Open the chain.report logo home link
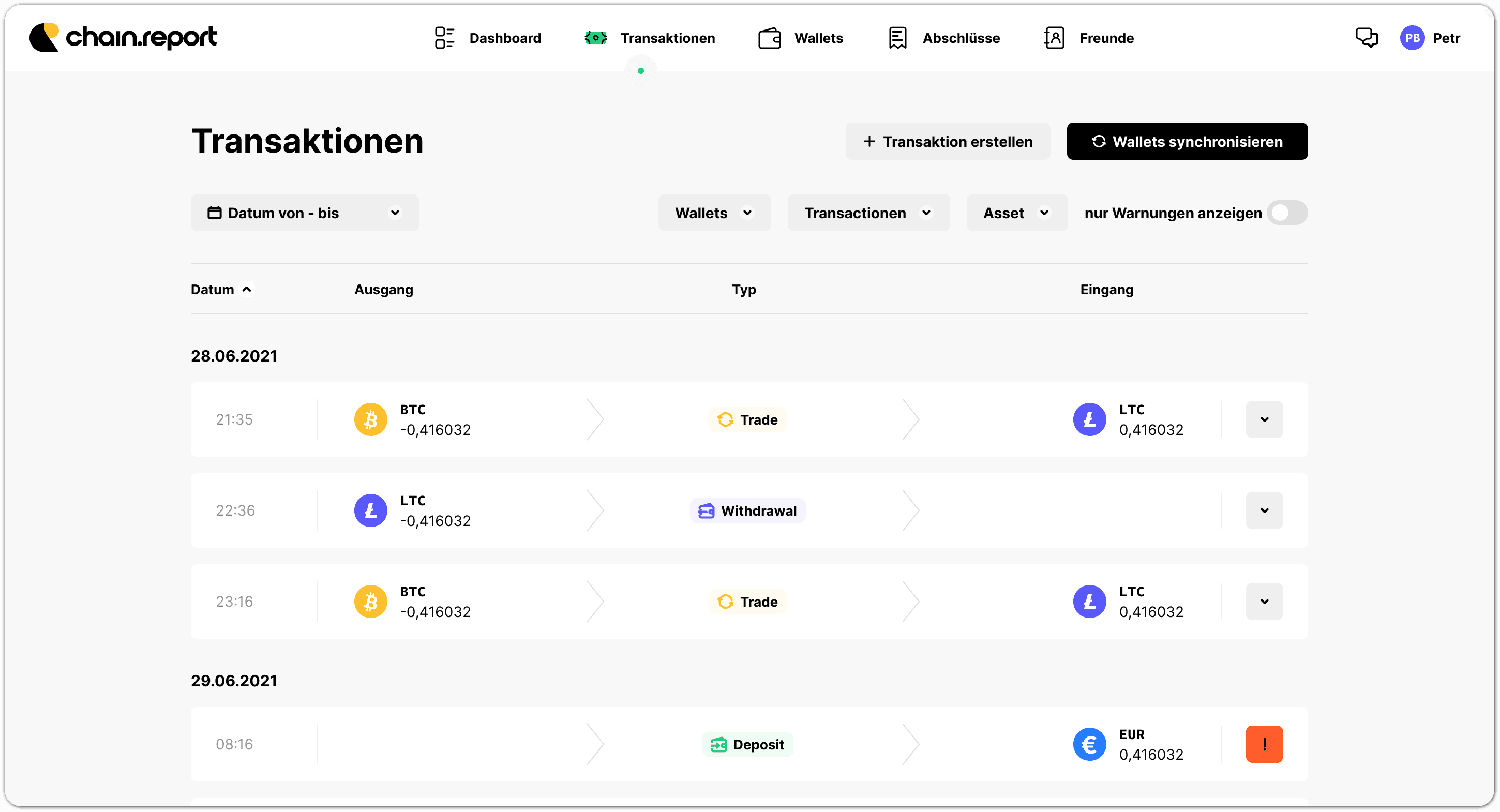 pyautogui.click(x=123, y=37)
